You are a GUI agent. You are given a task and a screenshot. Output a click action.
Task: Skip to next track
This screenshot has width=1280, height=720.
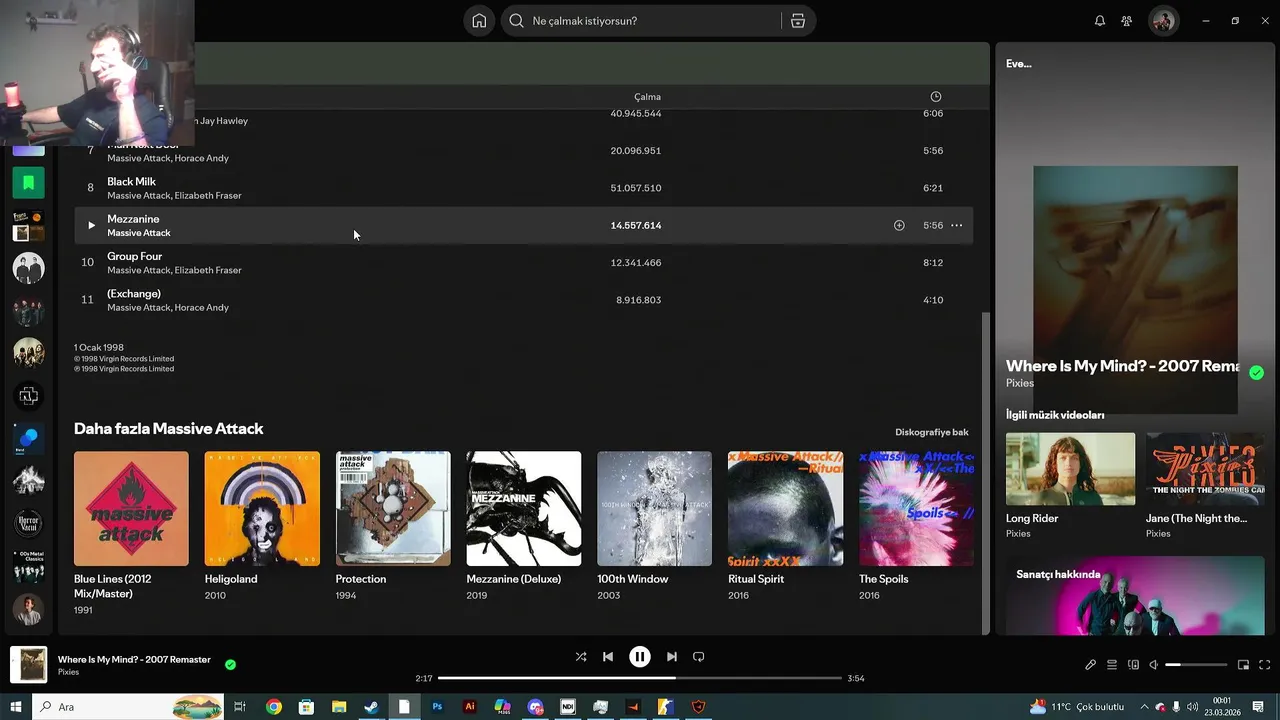[672, 657]
